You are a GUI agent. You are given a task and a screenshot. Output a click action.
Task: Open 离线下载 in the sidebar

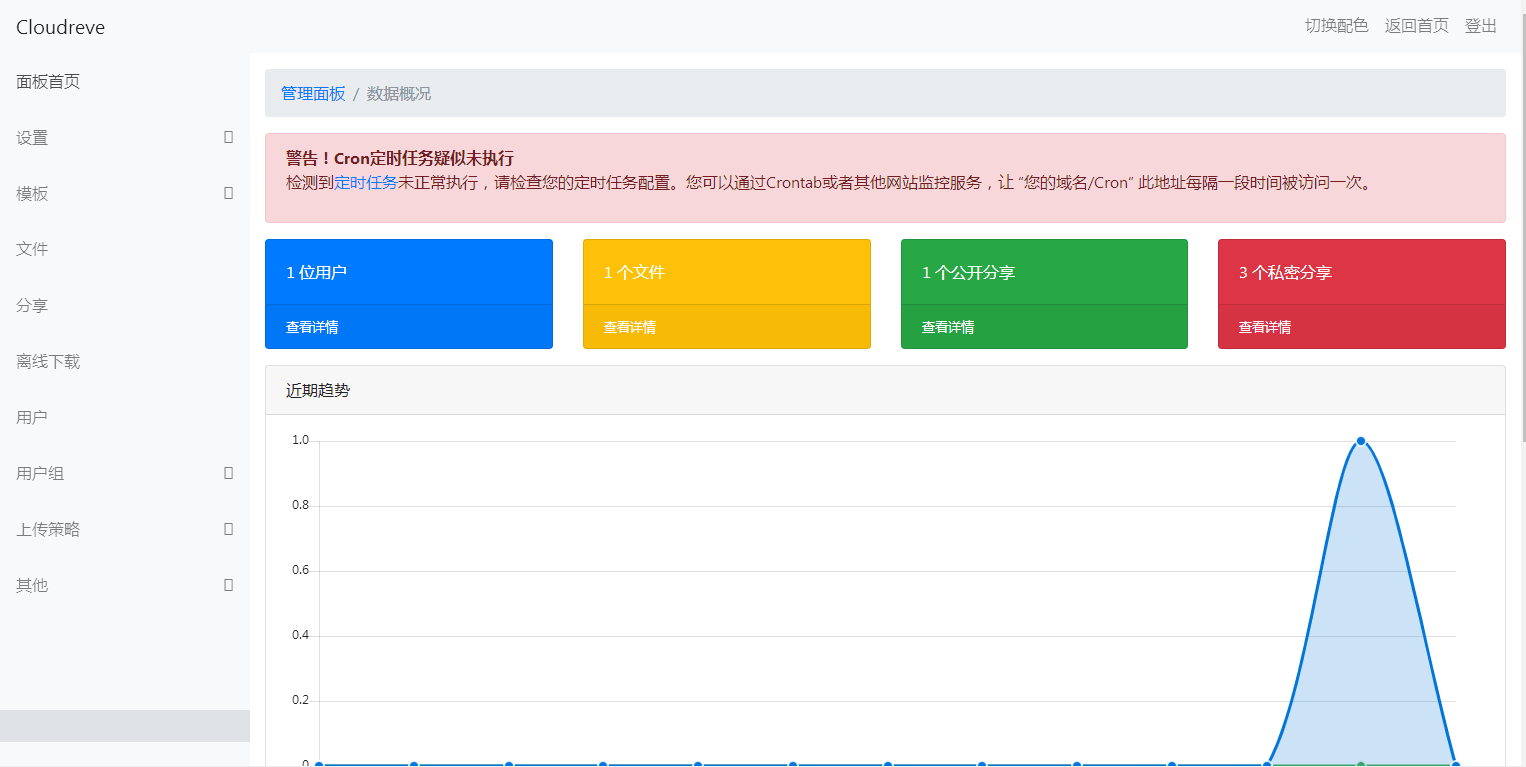(48, 362)
